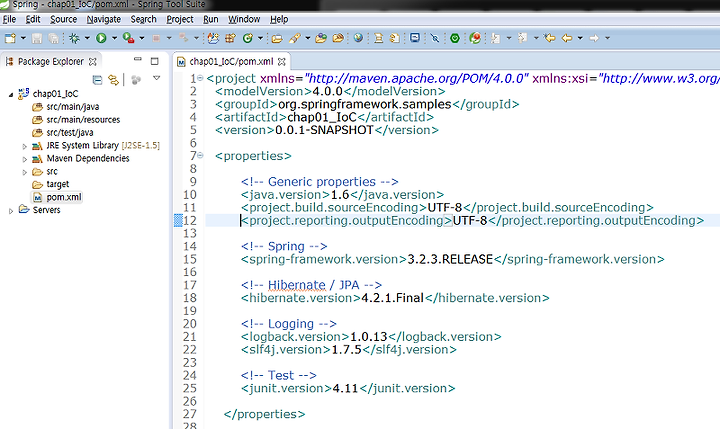The width and height of the screenshot is (720, 429).
Task: Close the Package Explorer tab
Action: click(x=92, y=62)
